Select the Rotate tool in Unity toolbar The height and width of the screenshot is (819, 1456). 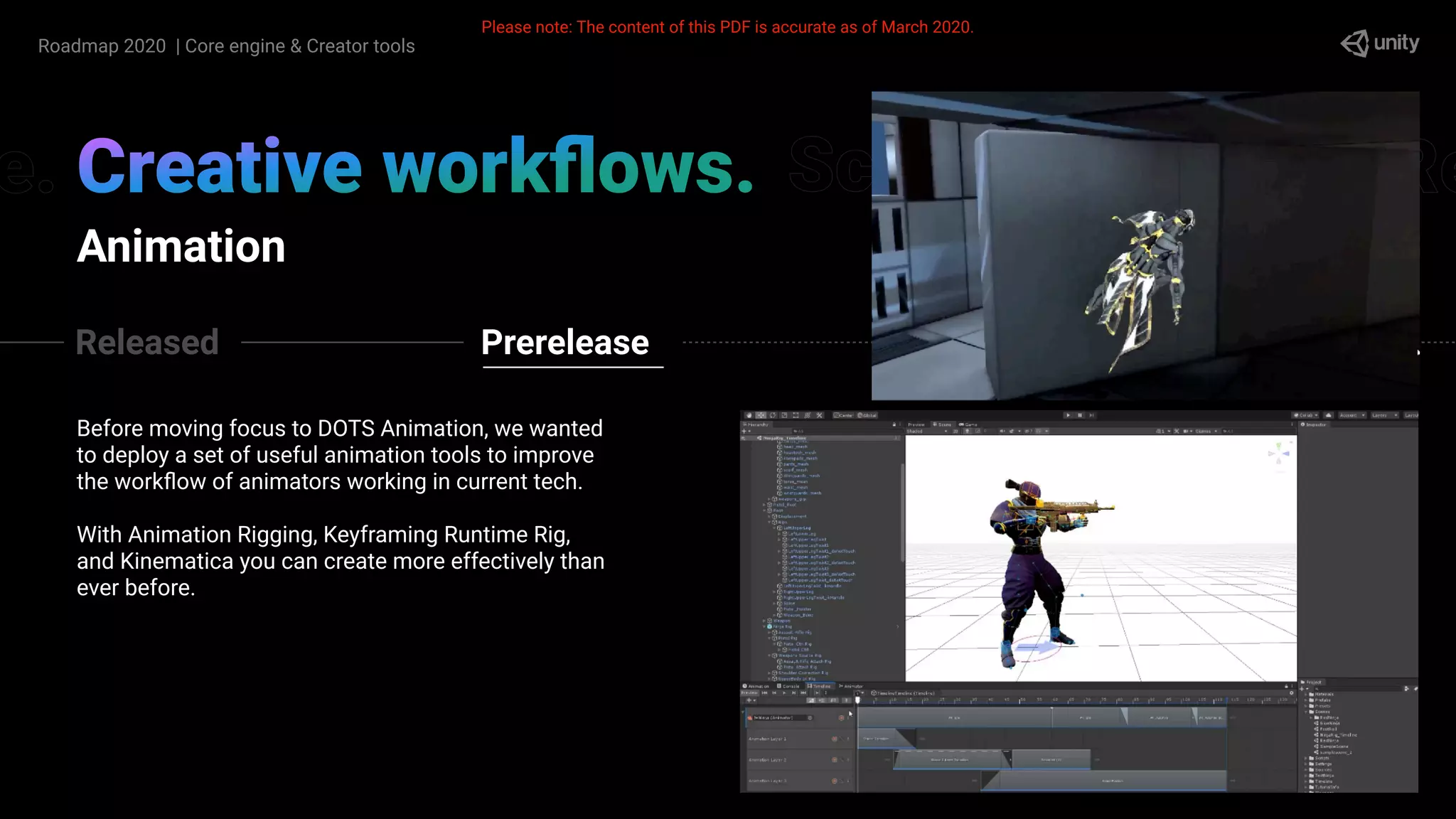[x=773, y=415]
